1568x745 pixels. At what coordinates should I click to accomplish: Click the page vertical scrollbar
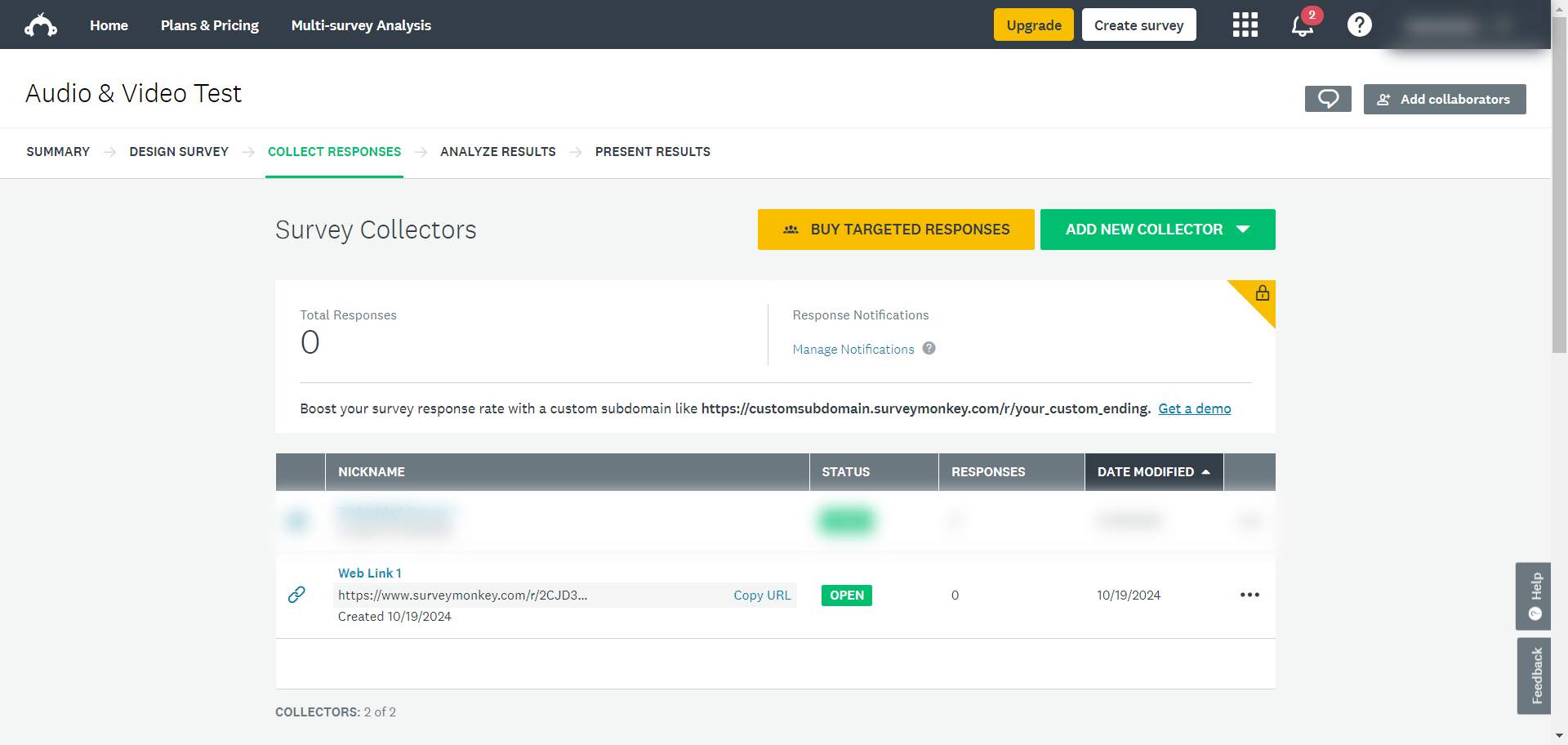pyautogui.click(x=1559, y=188)
